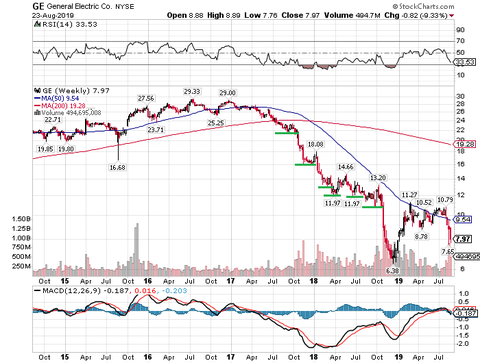Click the High 8.89 value
This screenshot has height=363, width=480.
[223, 15]
